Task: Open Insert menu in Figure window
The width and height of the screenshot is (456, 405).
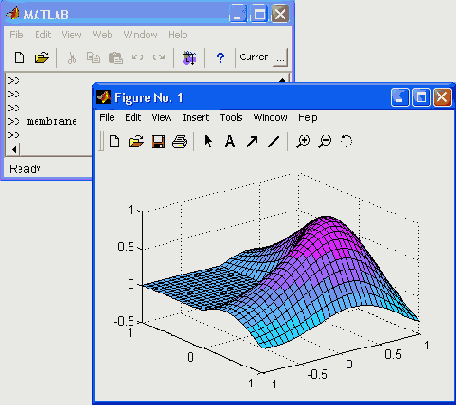Action: click(196, 117)
